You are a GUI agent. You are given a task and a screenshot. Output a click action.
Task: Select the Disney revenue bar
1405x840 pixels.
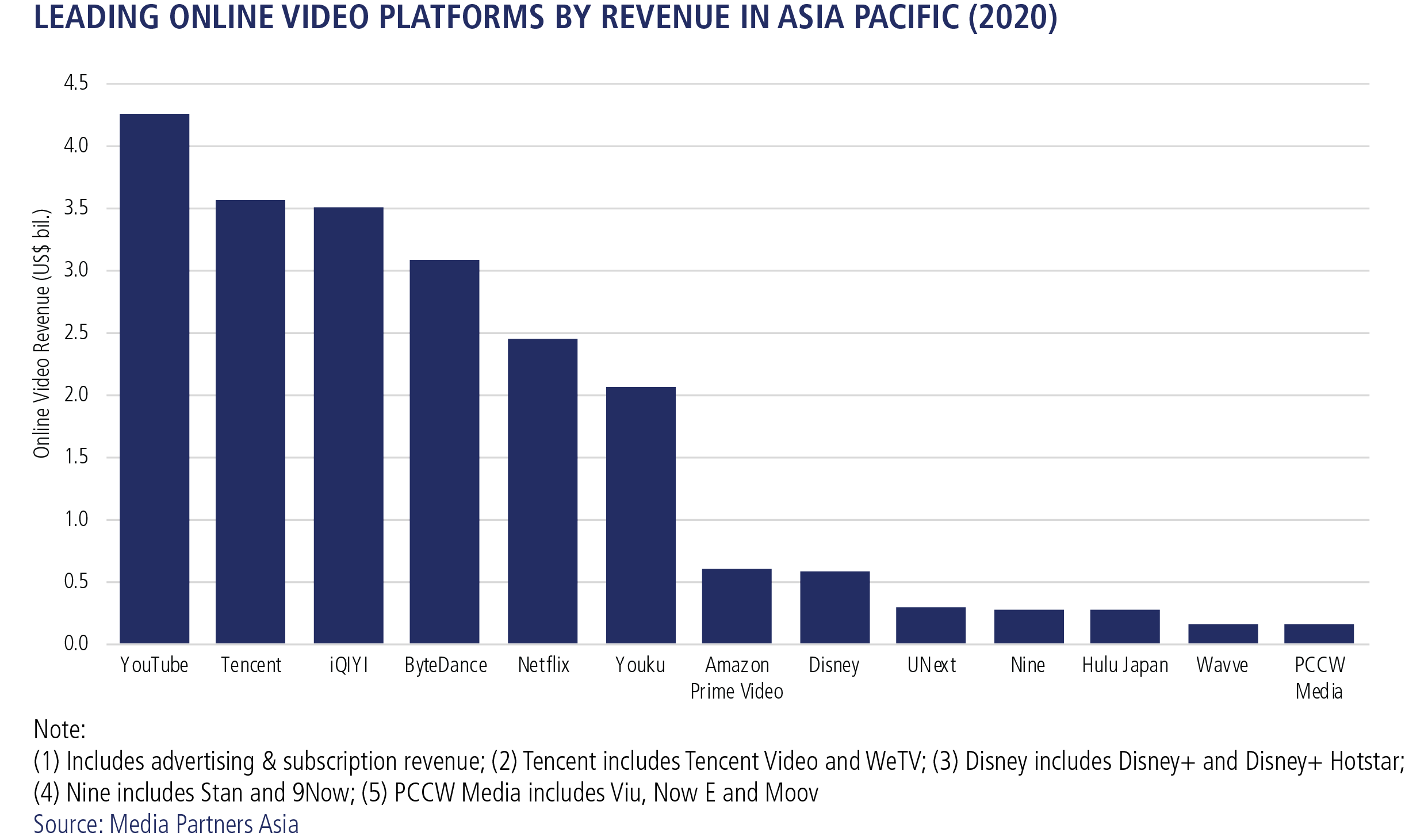pos(834,607)
